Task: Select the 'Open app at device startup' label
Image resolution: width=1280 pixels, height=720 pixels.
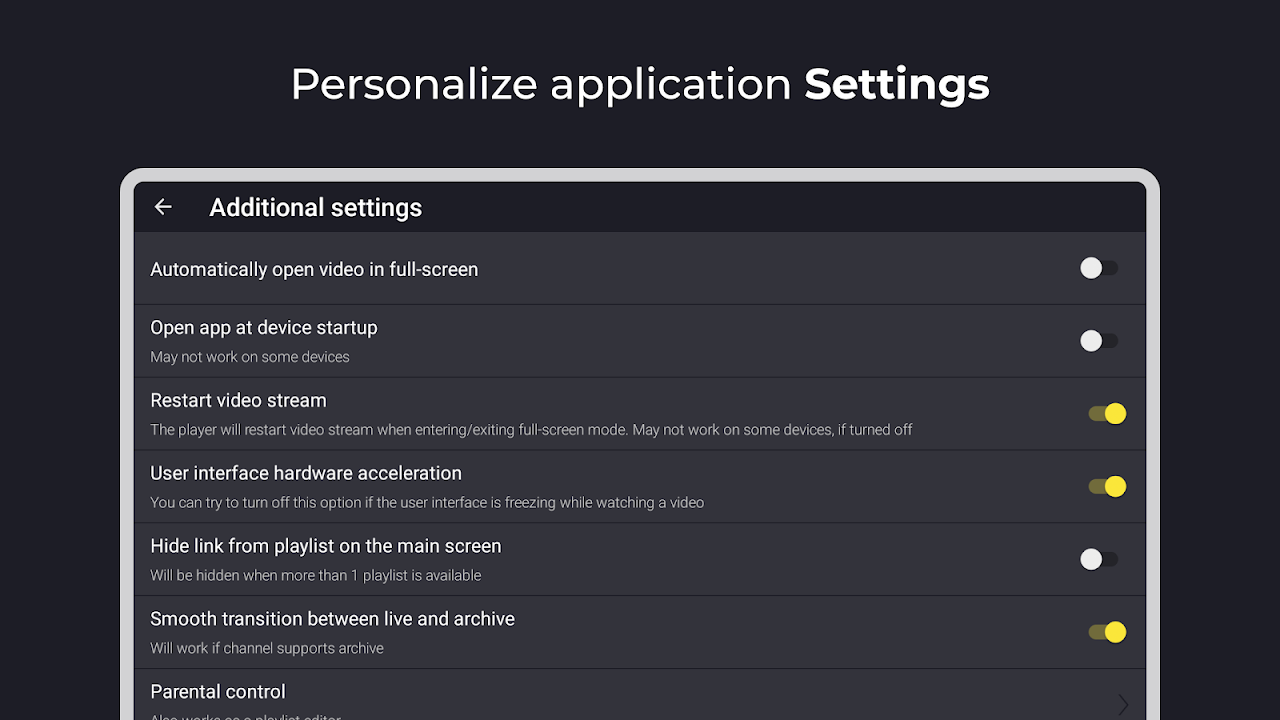Action: pos(264,328)
